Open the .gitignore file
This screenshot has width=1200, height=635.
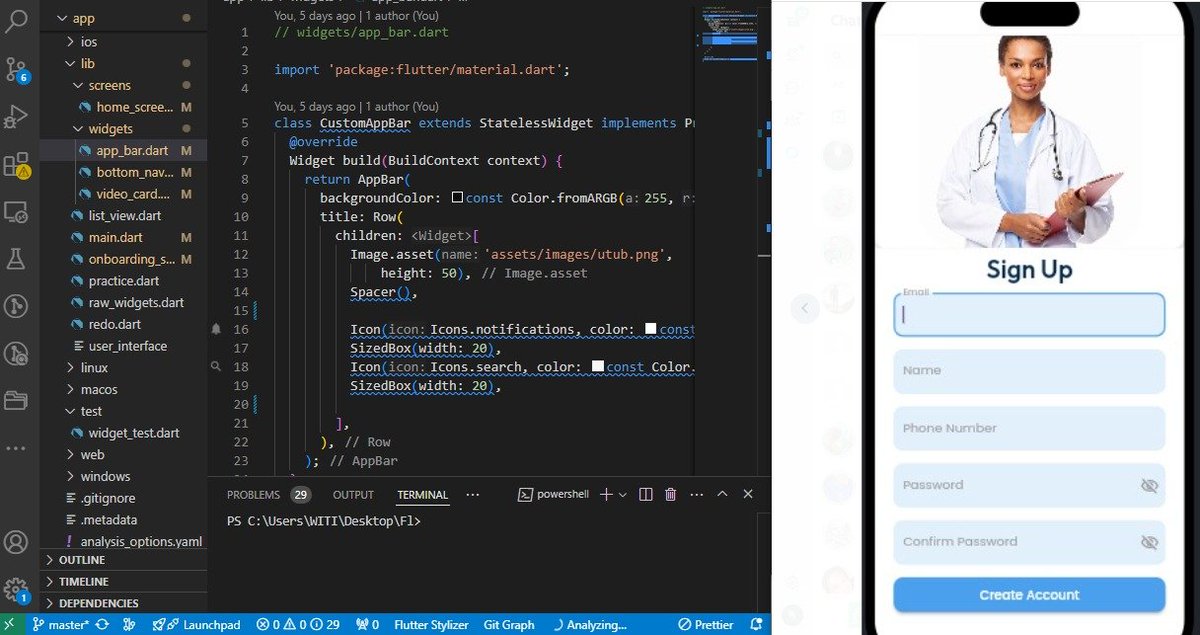pyautogui.click(x=108, y=498)
